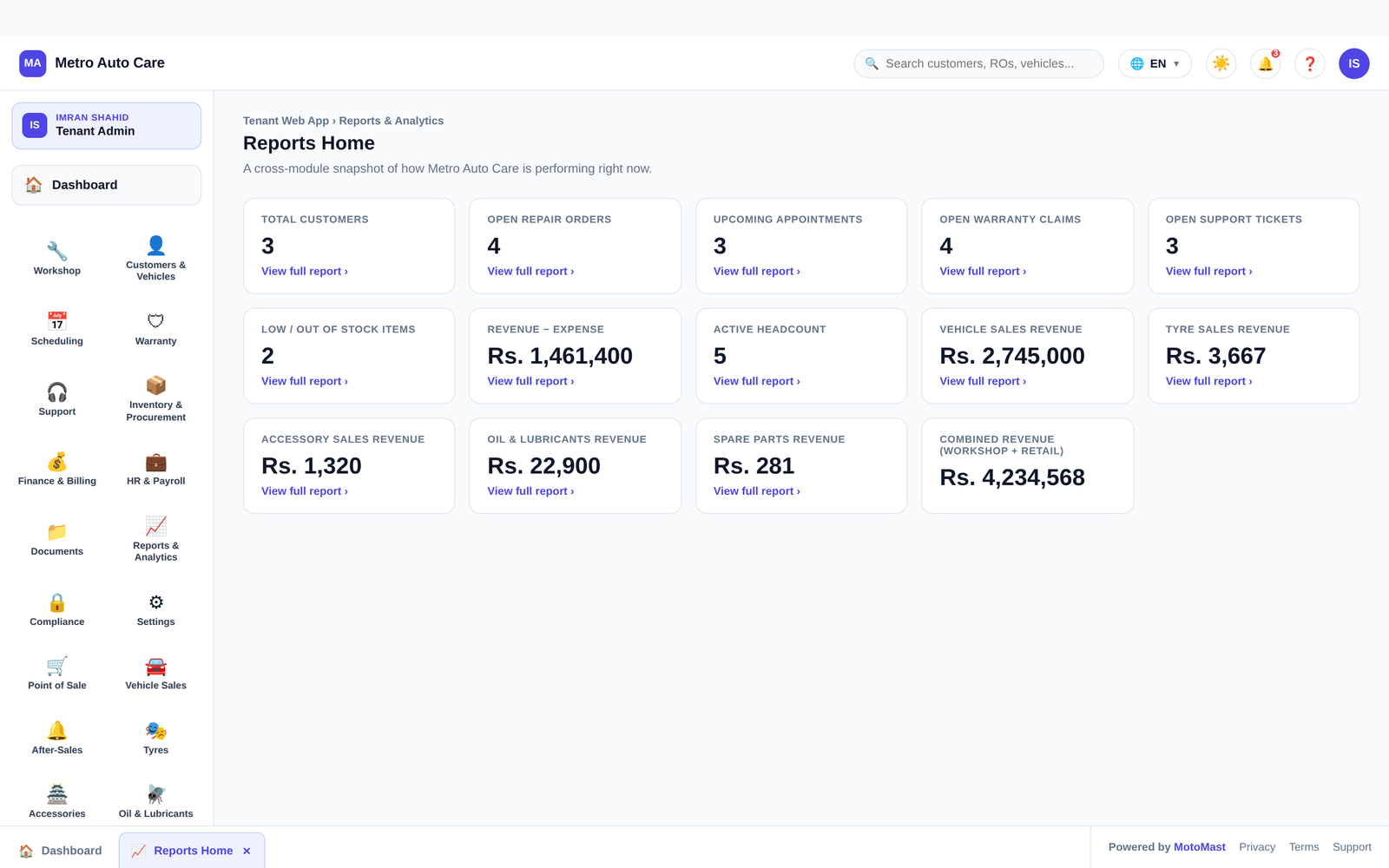Open Point of Sale module

coord(57,674)
